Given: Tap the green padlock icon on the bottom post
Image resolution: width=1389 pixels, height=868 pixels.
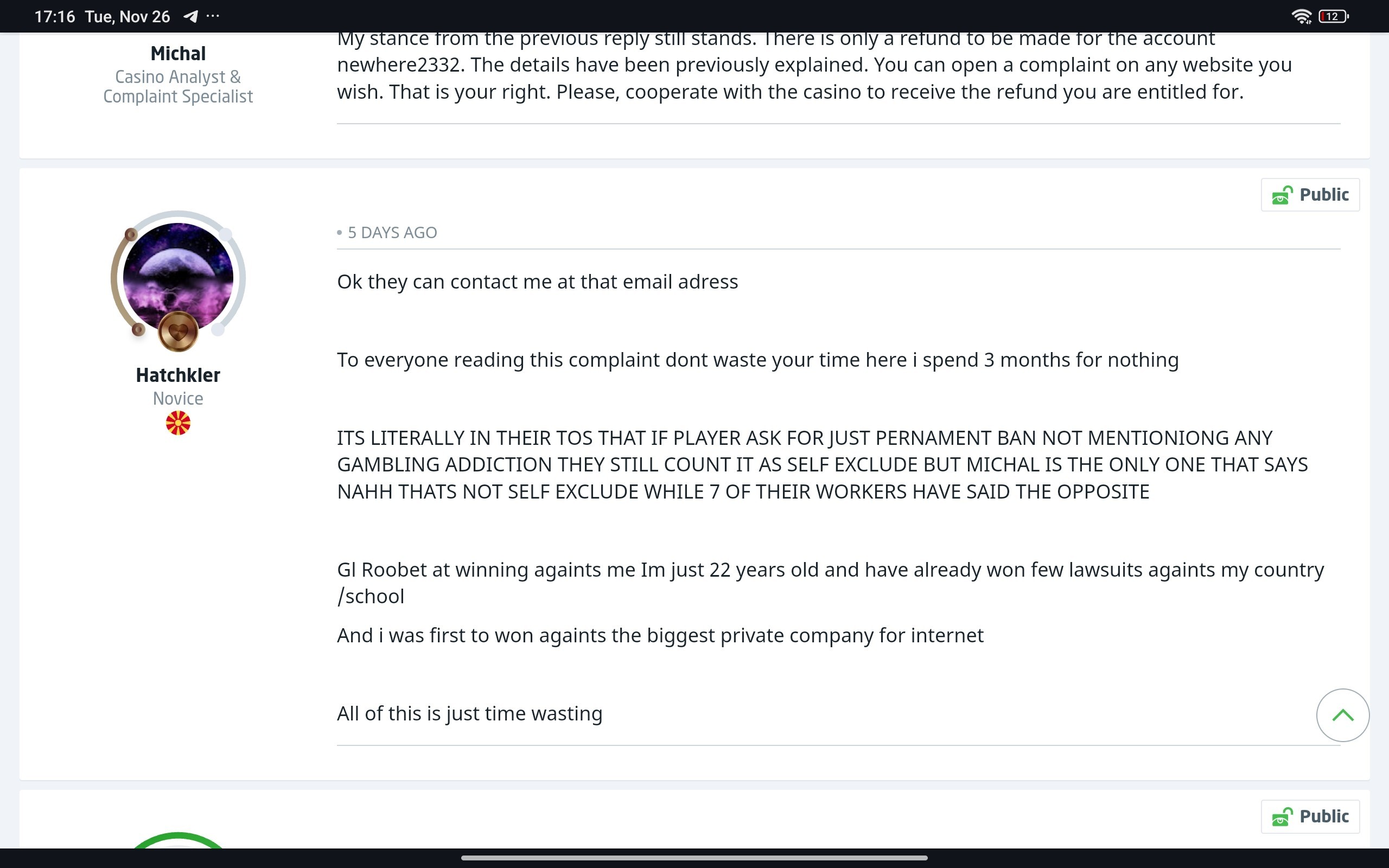Looking at the screenshot, I should tap(1282, 817).
